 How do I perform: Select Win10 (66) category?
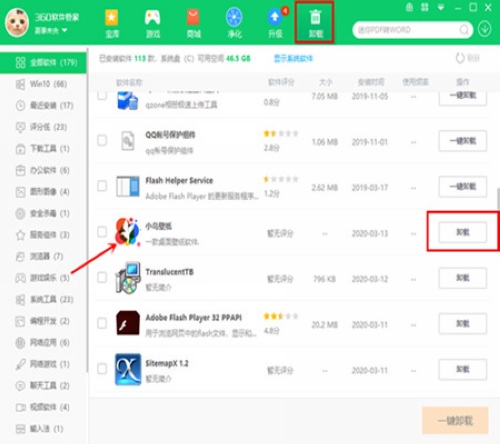[43, 84]
